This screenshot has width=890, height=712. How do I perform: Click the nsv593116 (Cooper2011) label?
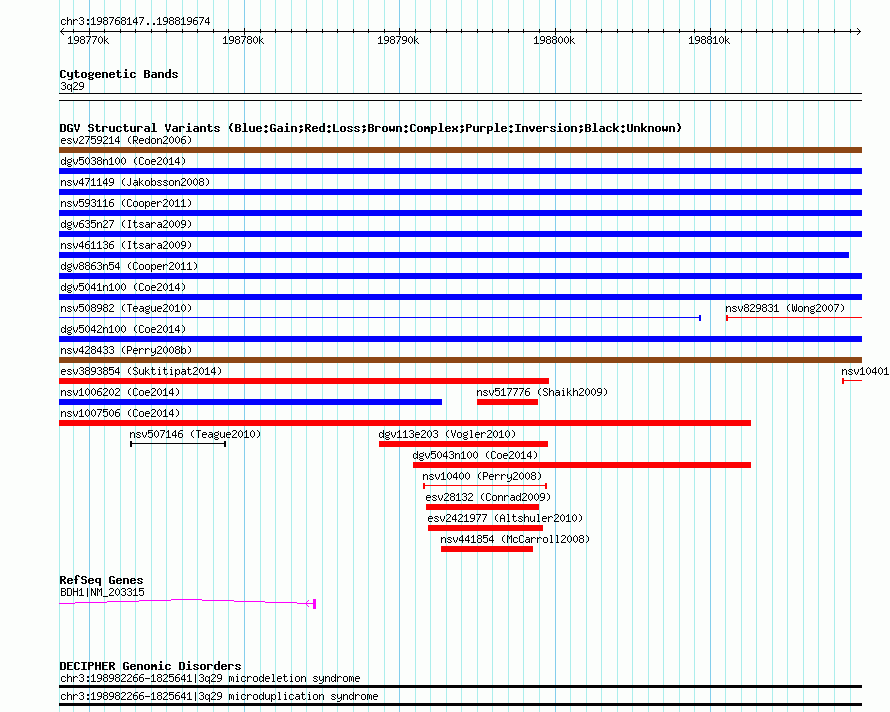[126, 203]
